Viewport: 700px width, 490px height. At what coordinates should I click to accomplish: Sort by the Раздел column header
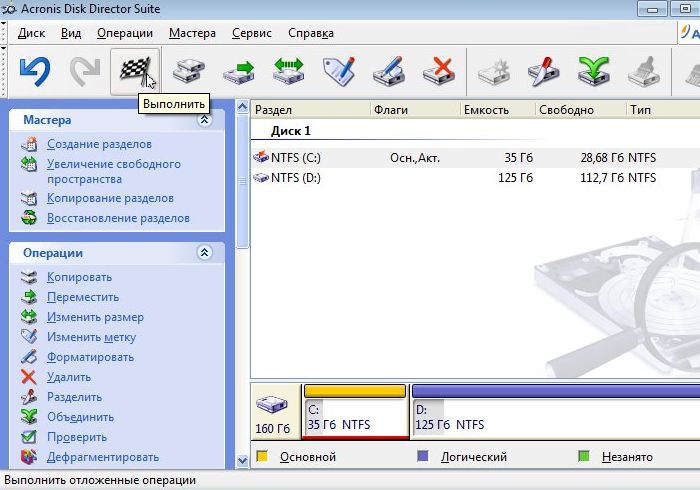(x=311, y=110)
